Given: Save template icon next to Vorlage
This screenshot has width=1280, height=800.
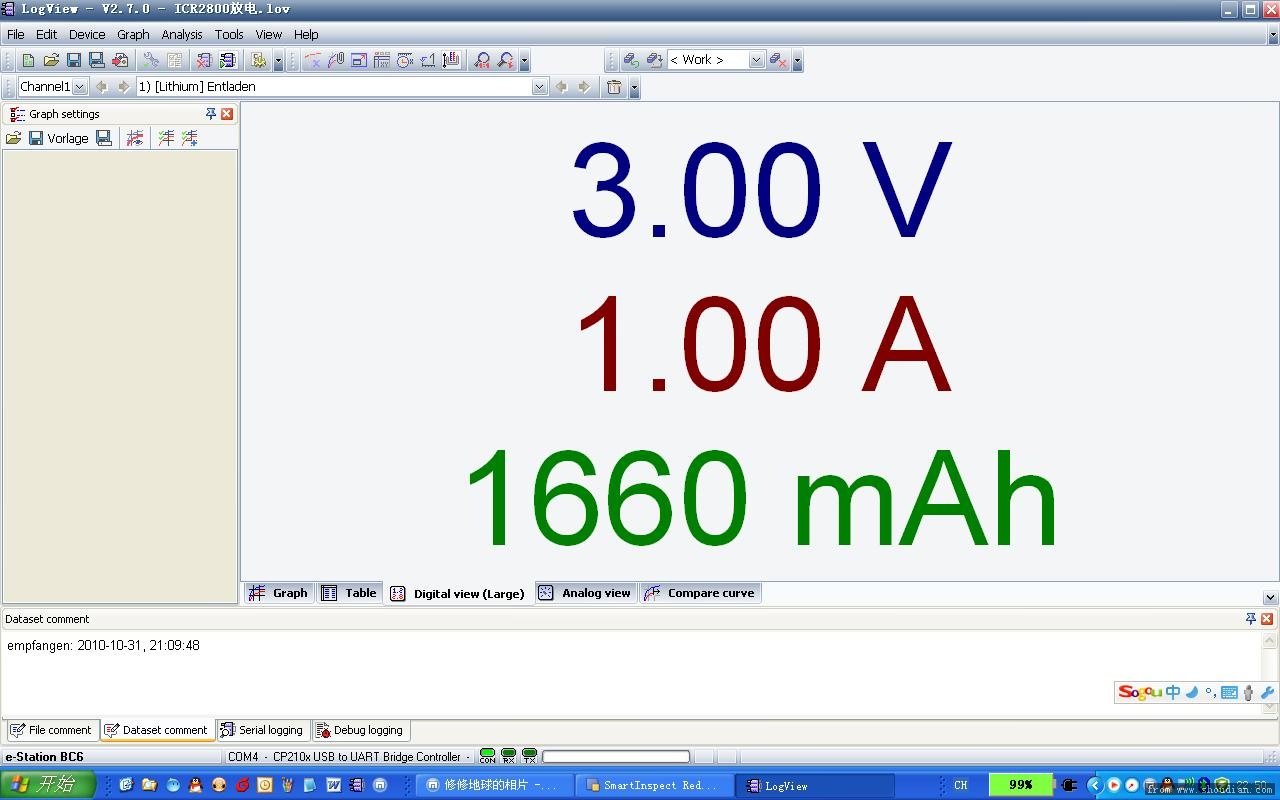Looking at the screenshot, I should point(35,138).
